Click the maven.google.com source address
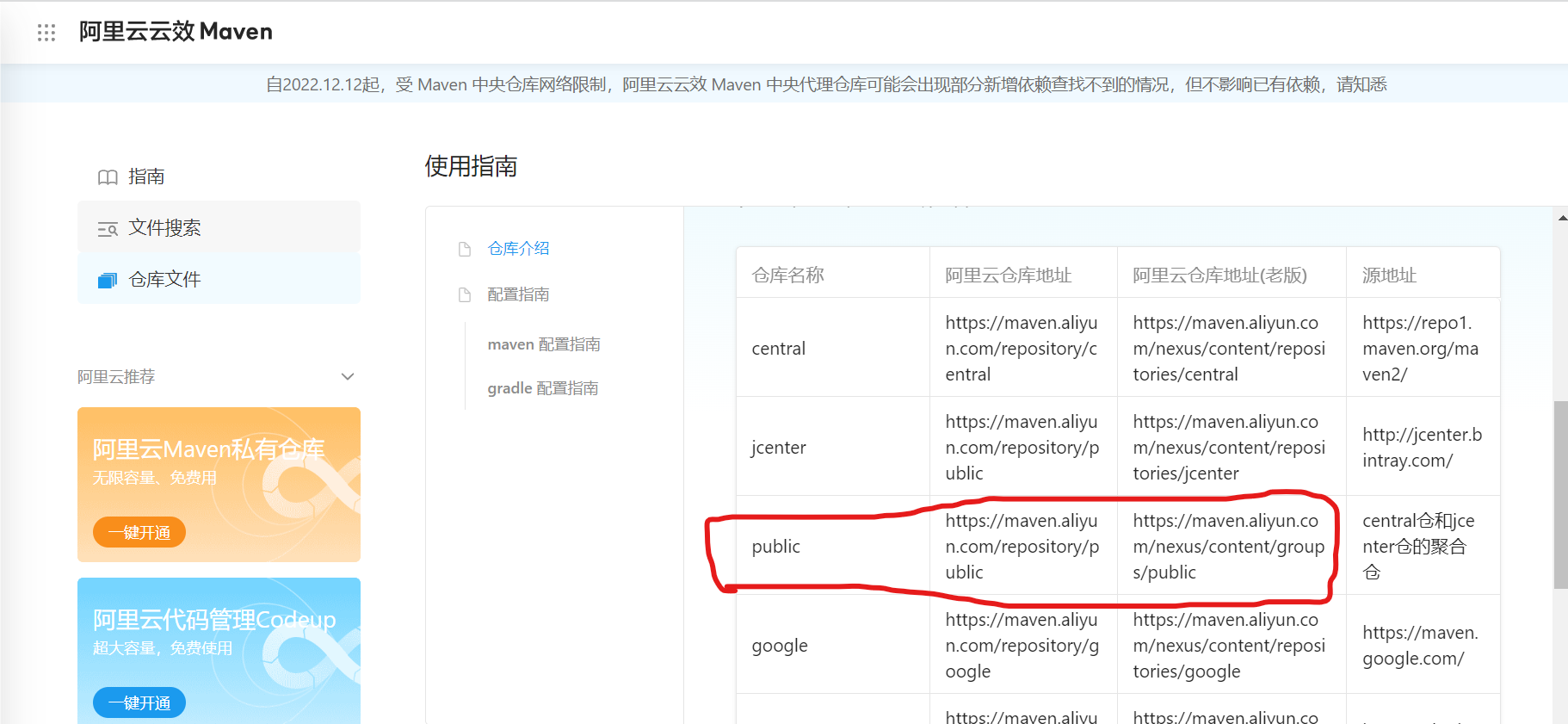Image resolution: width=1568 pixels, height=724 pixels. (x=1420, y=646)
